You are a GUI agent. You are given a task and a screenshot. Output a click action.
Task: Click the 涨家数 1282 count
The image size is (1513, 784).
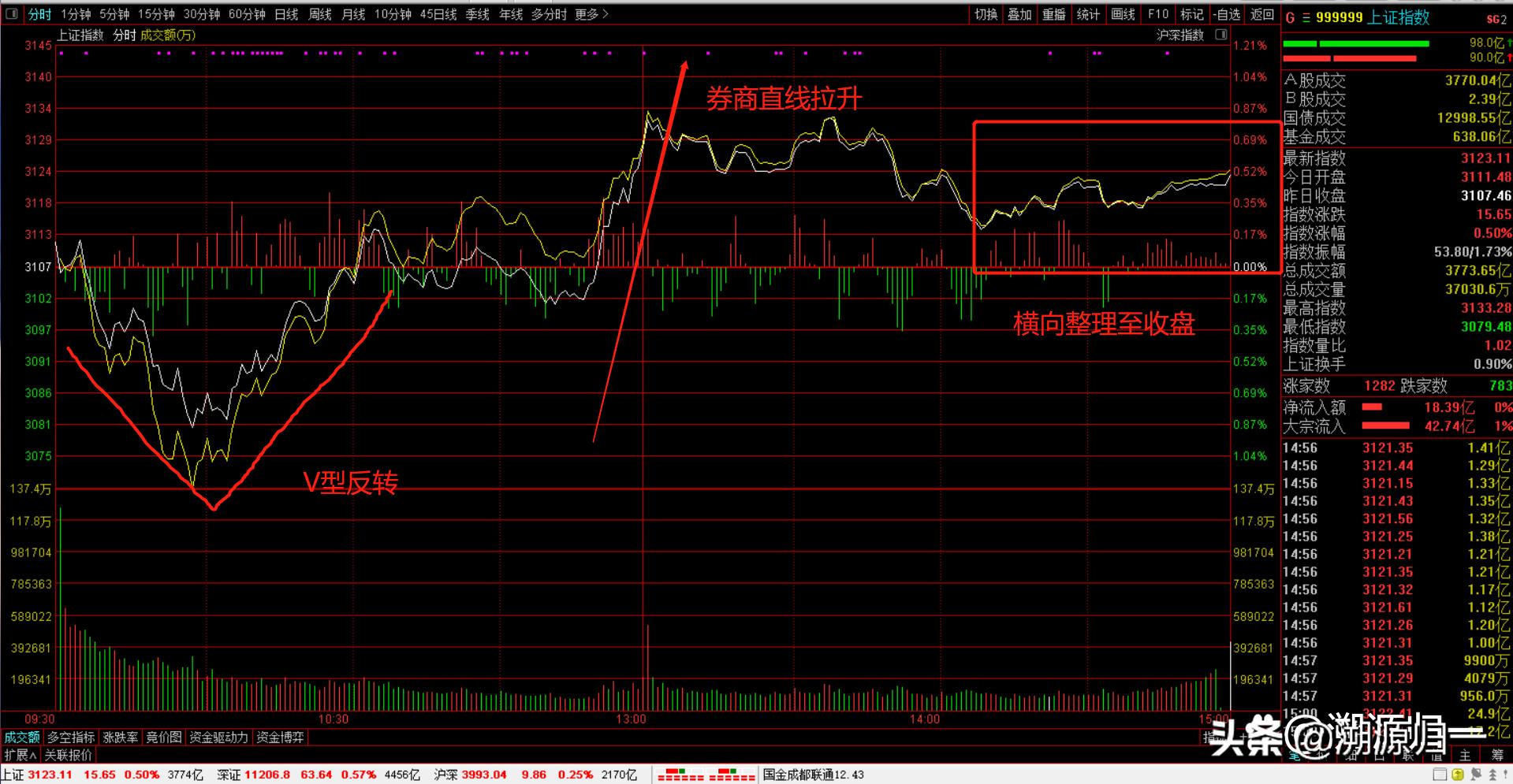click(1380, 386)
